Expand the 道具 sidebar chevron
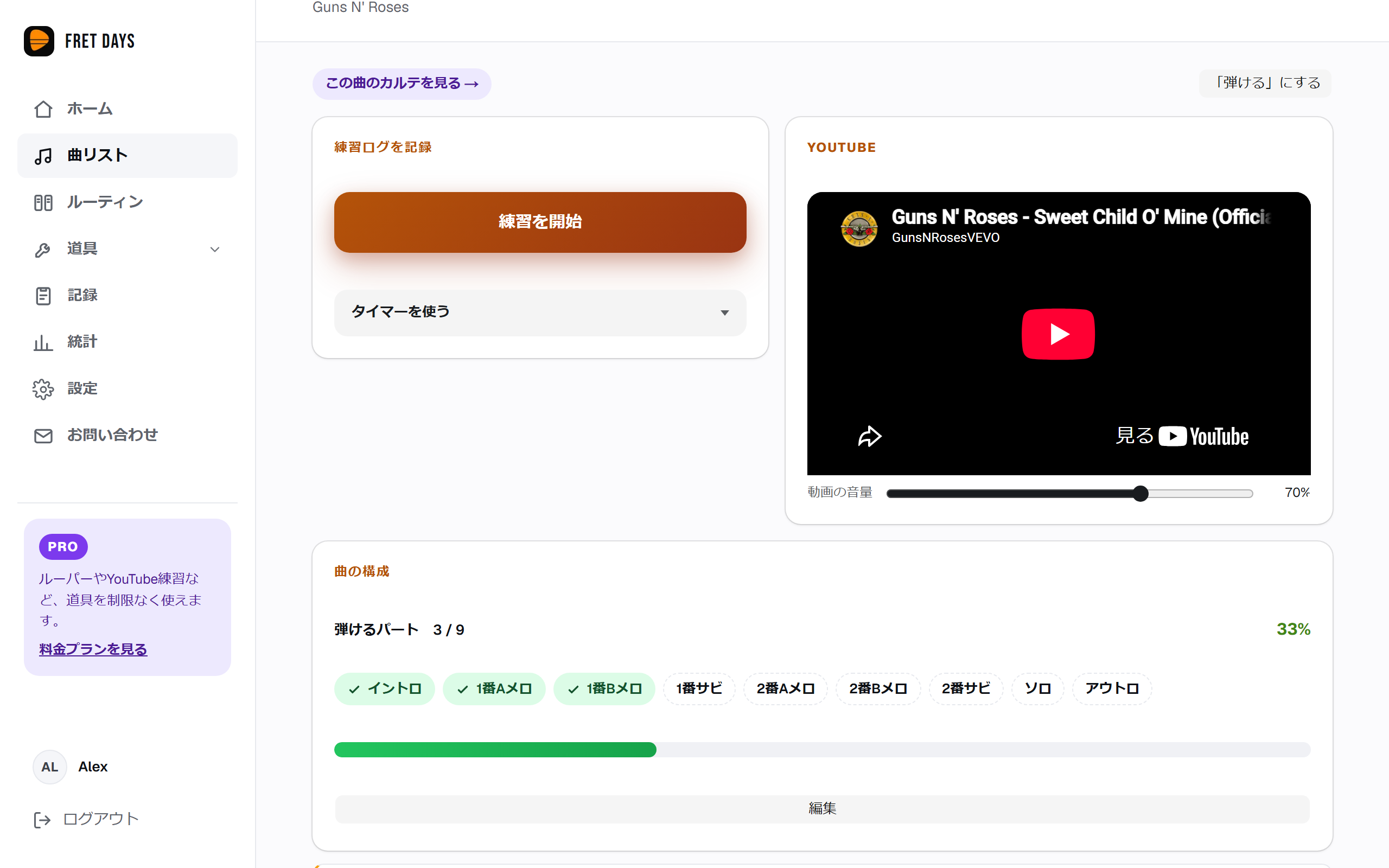Viewport: 1389px width, 868px height. (215, 249)
